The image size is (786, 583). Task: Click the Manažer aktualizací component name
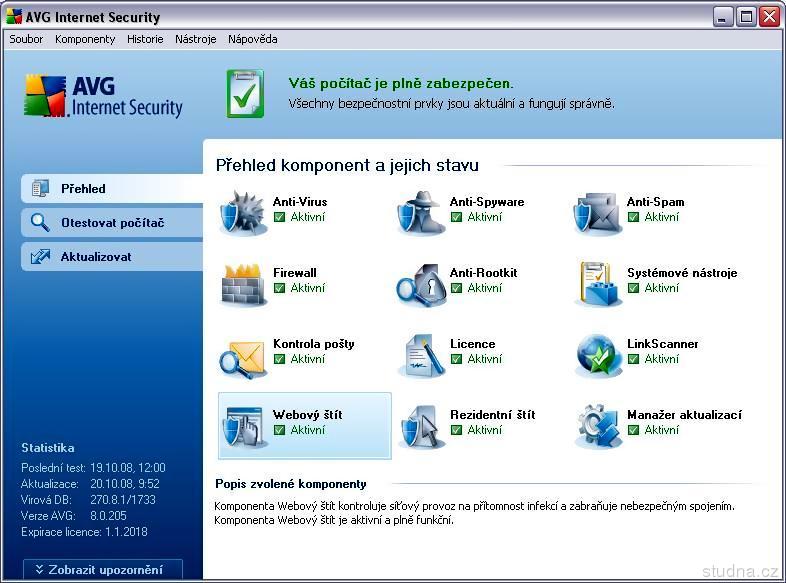point(684,415)
